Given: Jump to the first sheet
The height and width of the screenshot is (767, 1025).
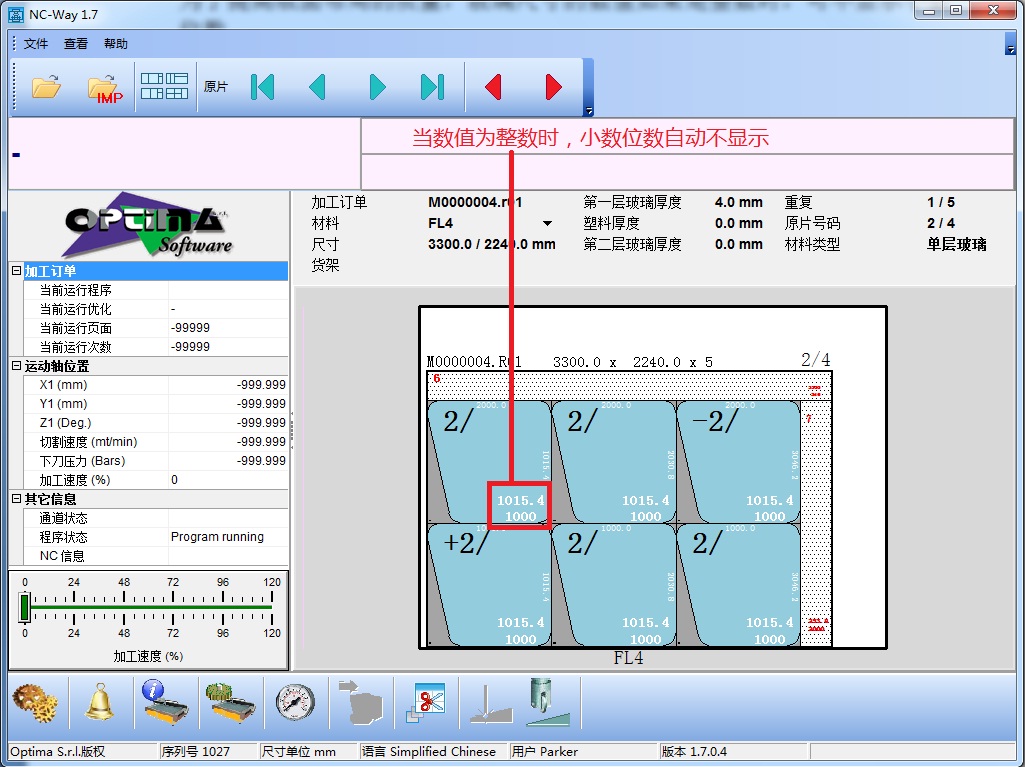Looking at the screenshot, I should point(262,88).
